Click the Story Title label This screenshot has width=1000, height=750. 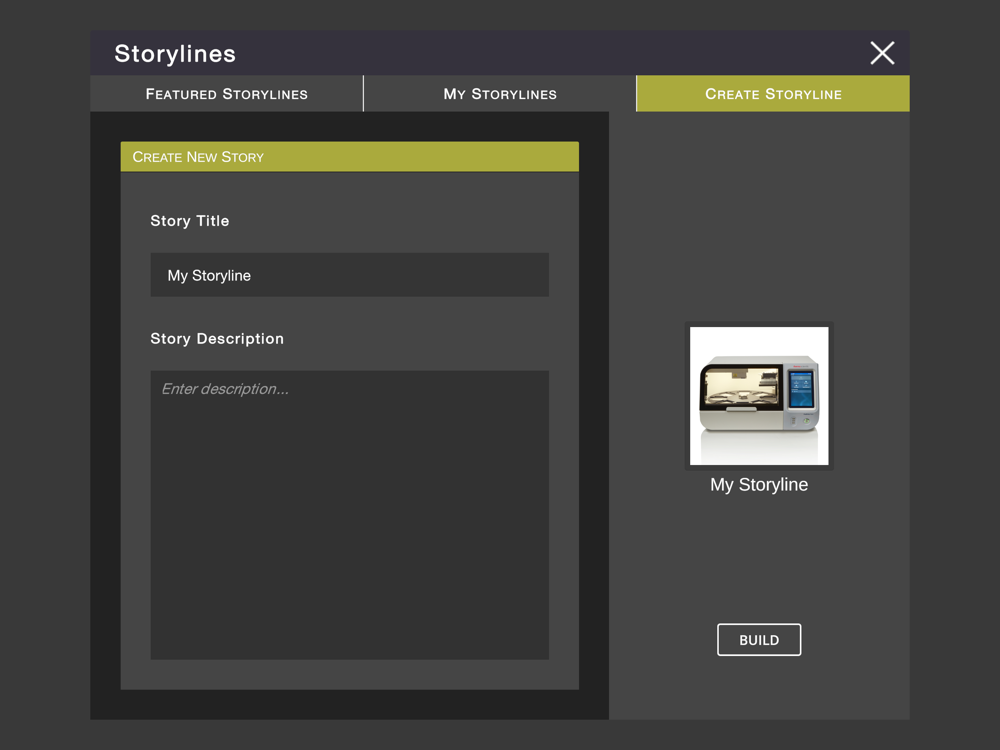[x=190, y=221]
